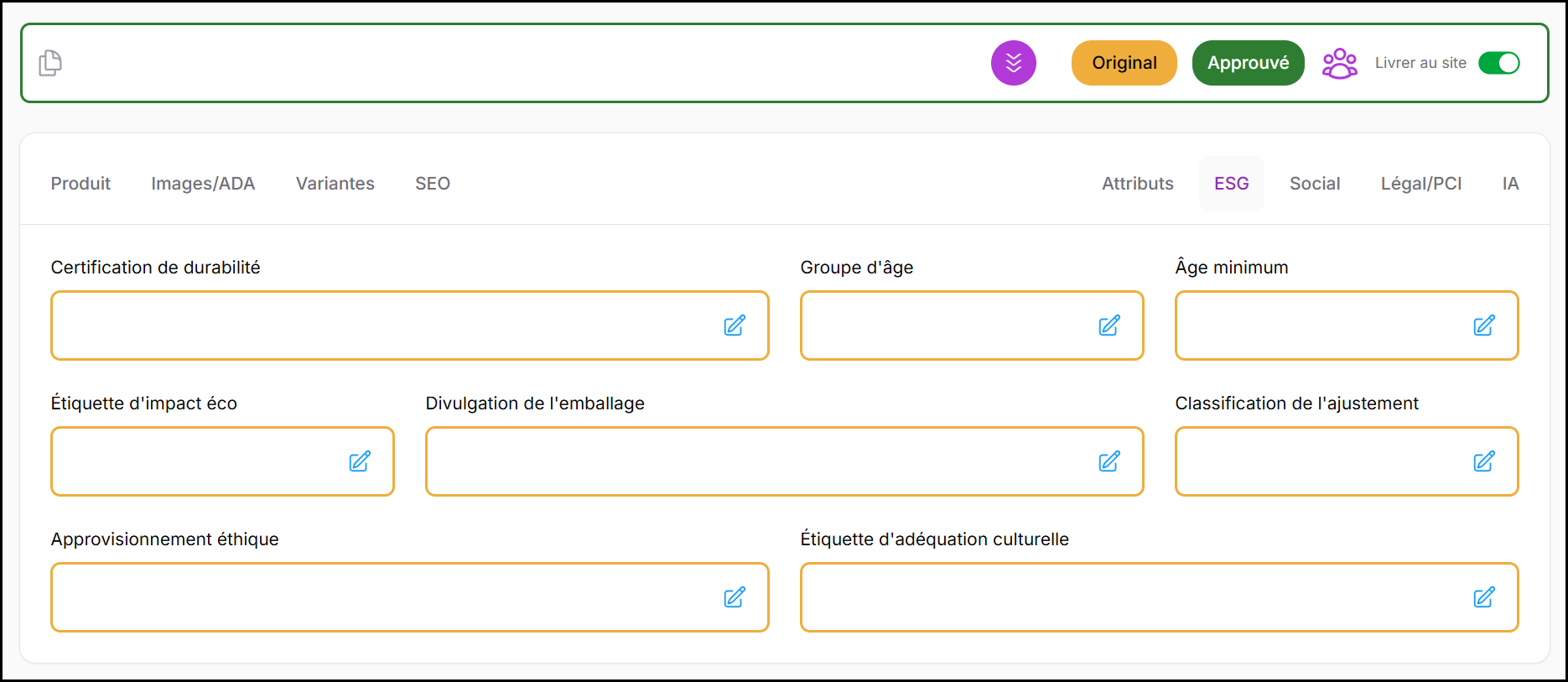Screen dimensions: 1568x682
Task: Go to the Variantes tab
Action: [x=335, y=184]
